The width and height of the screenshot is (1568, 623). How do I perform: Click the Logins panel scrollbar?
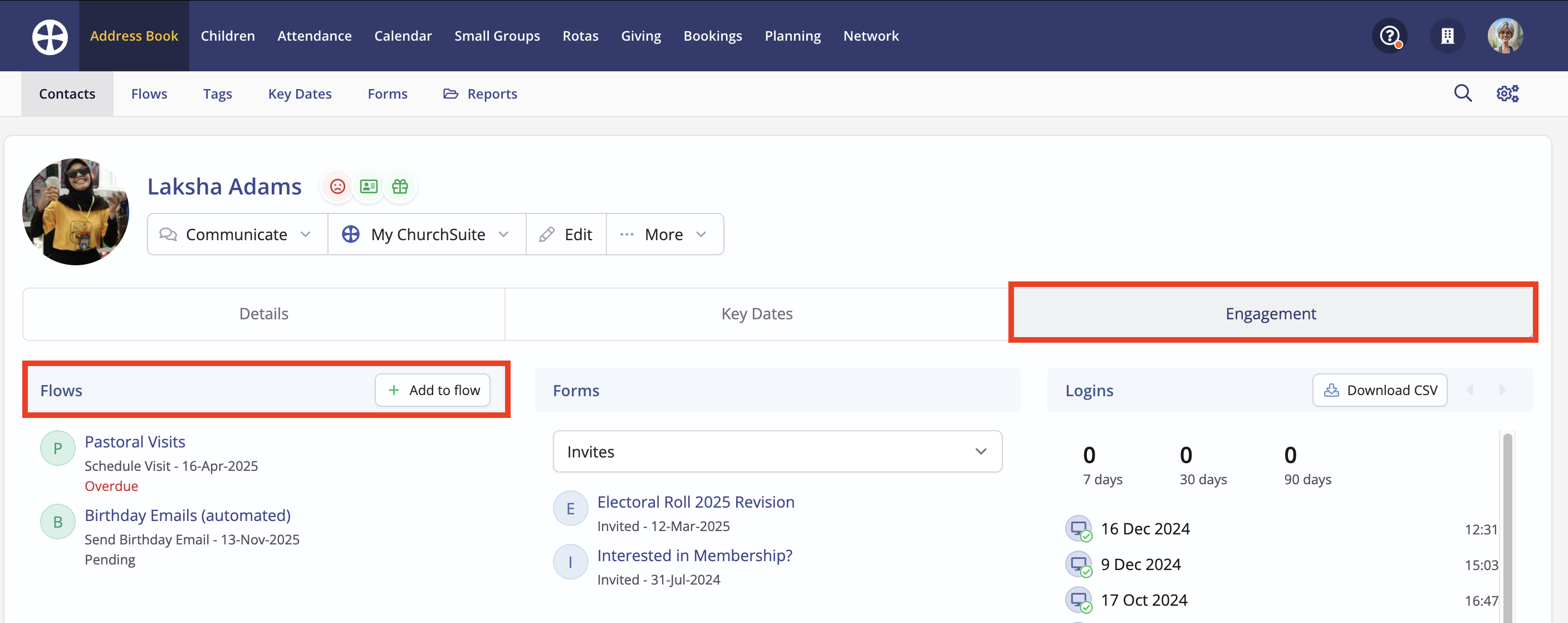tap(1507, 524)
